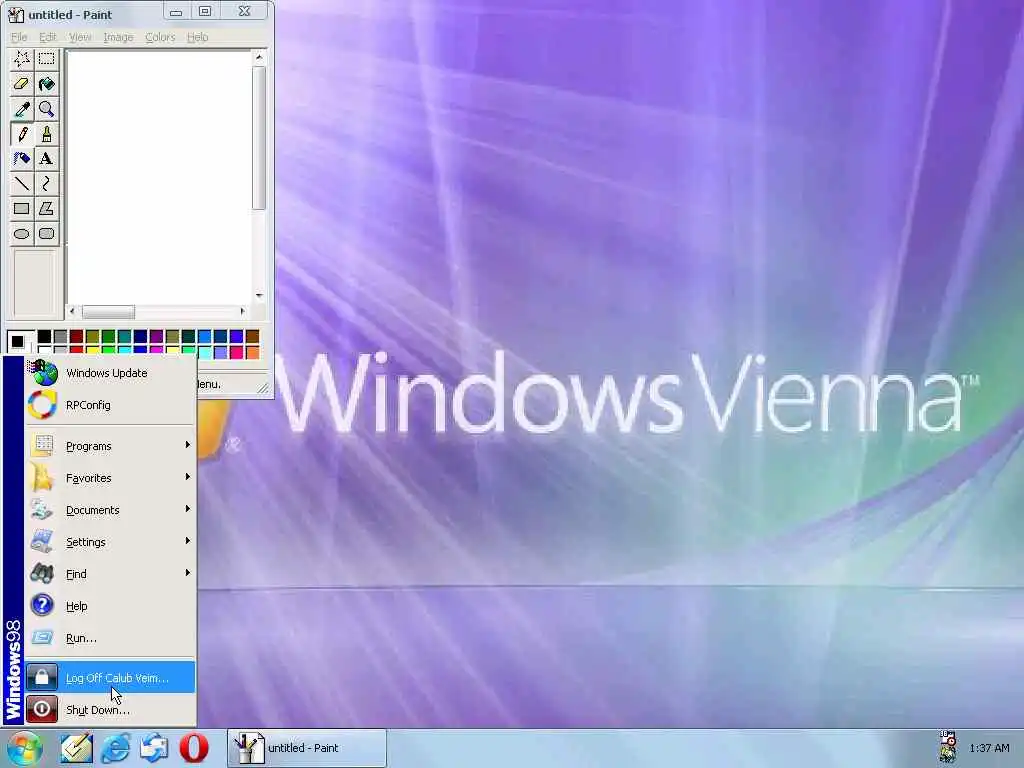Image resolution: width=1024 pixels, height=768 pixels.
Task: Open the Run... dialog entry
Action: pyautogui.click(x=110, y=638)
